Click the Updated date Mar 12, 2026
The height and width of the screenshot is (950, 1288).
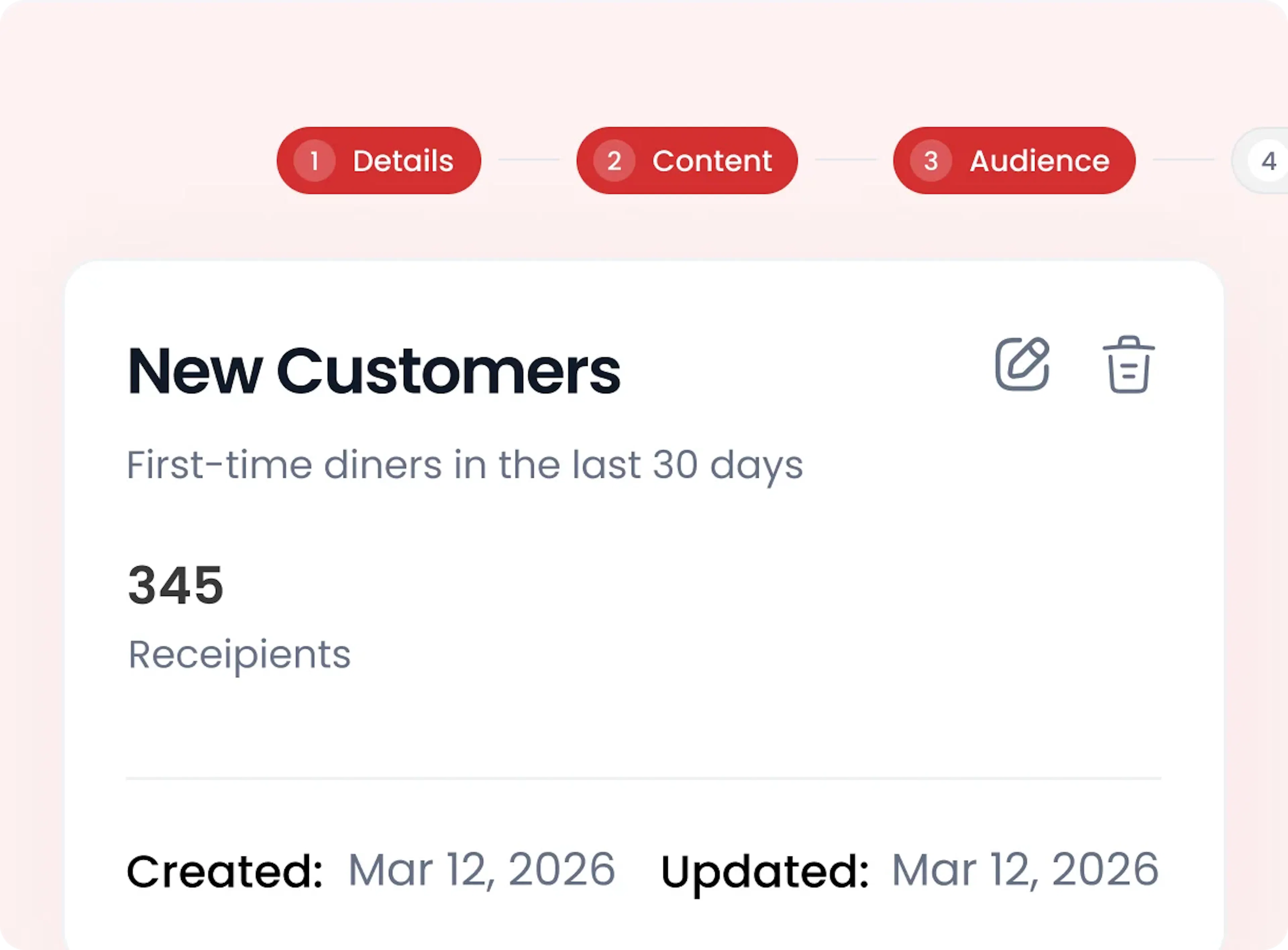(1025, 870)
